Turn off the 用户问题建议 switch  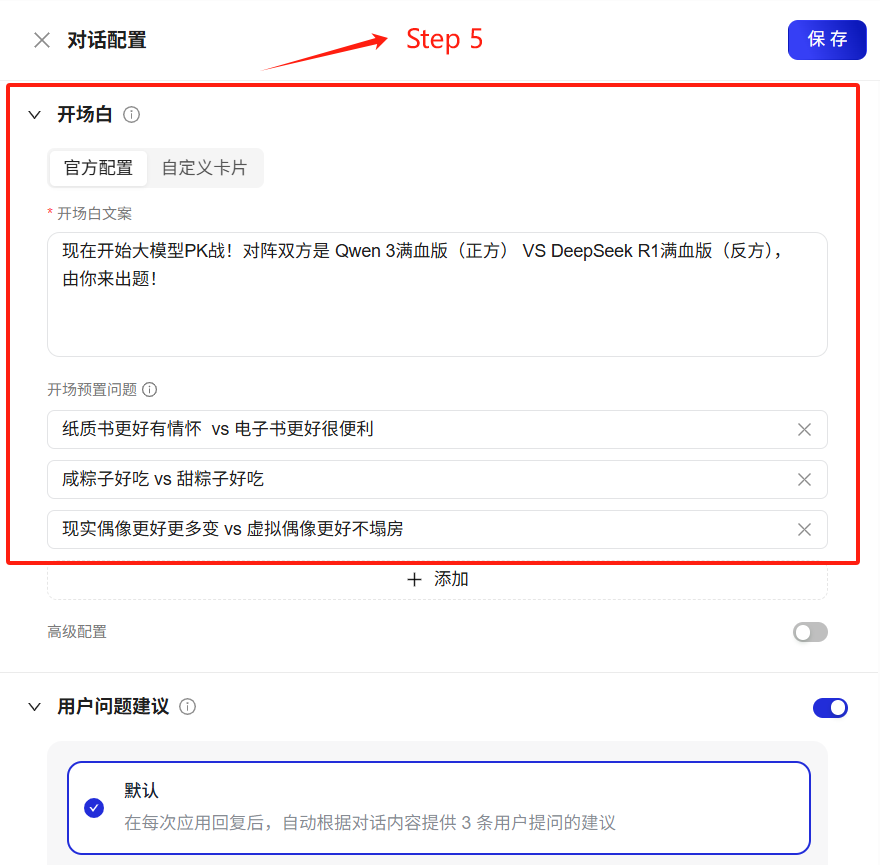pyautogui.click(x=830, y=707)
